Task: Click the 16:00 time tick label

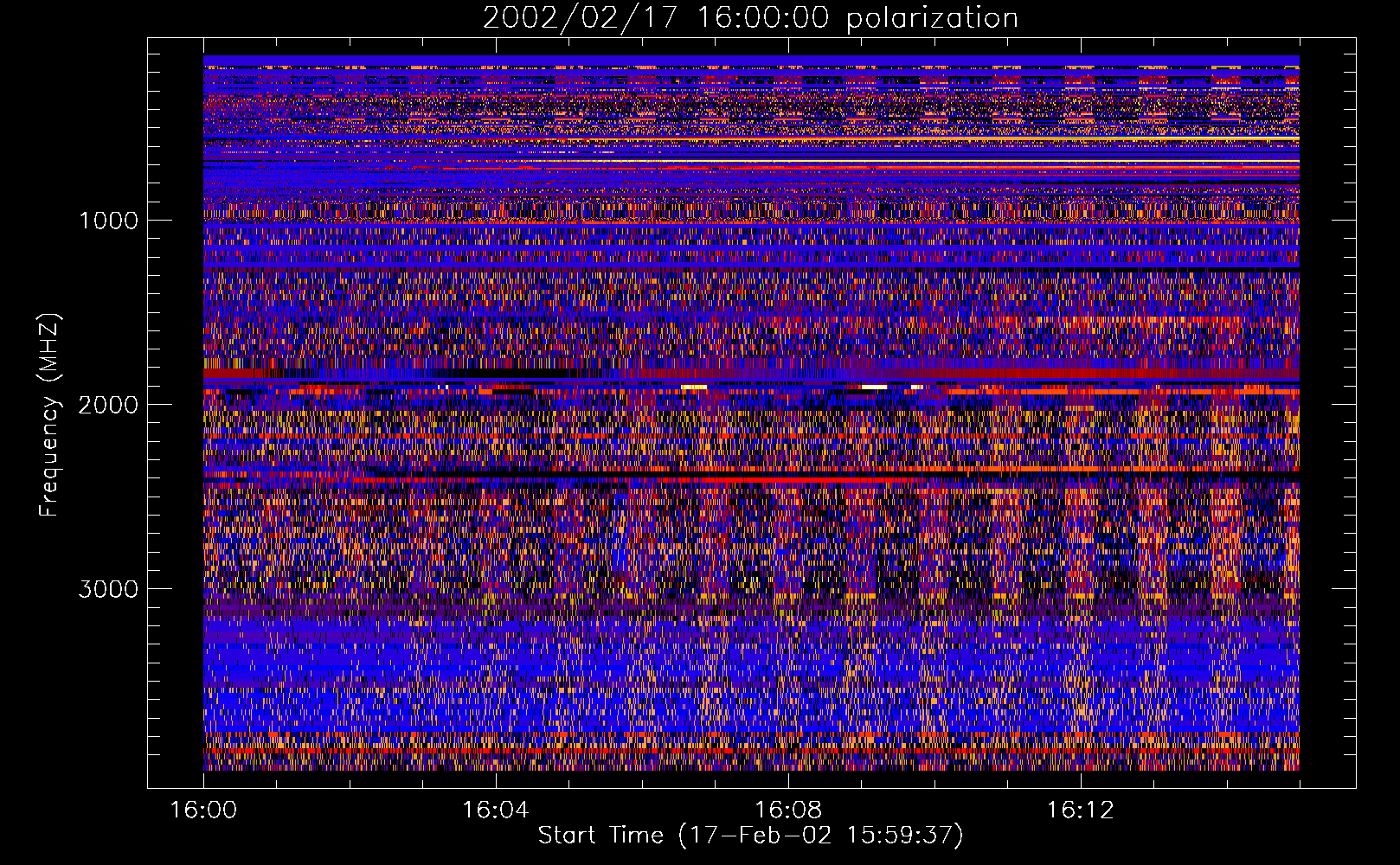Action: click(203, 811)
